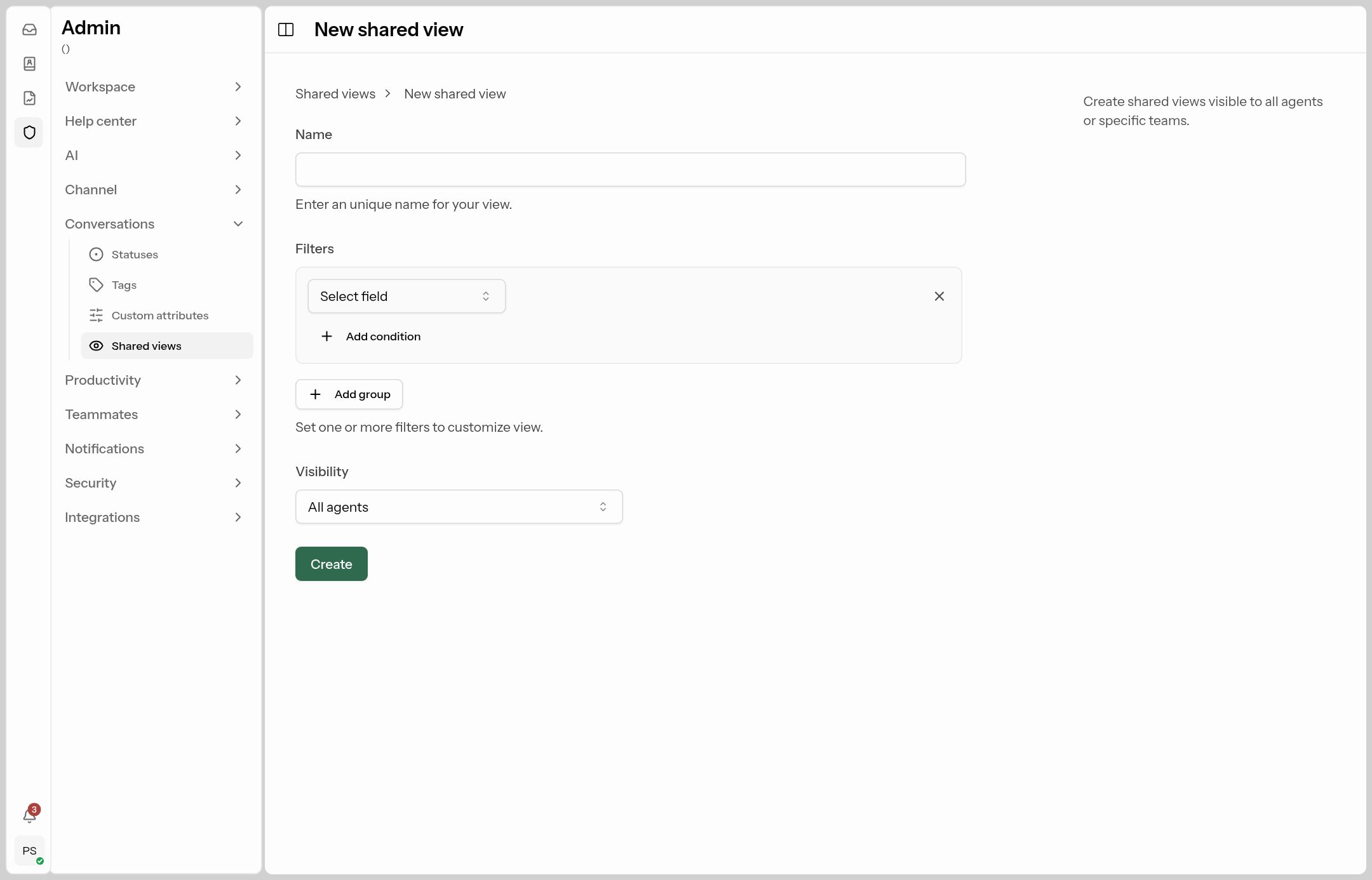The width and height of the screenshot is (1372, 880).
Task: Click the Shared views eye icon
Action: [96, 346]
